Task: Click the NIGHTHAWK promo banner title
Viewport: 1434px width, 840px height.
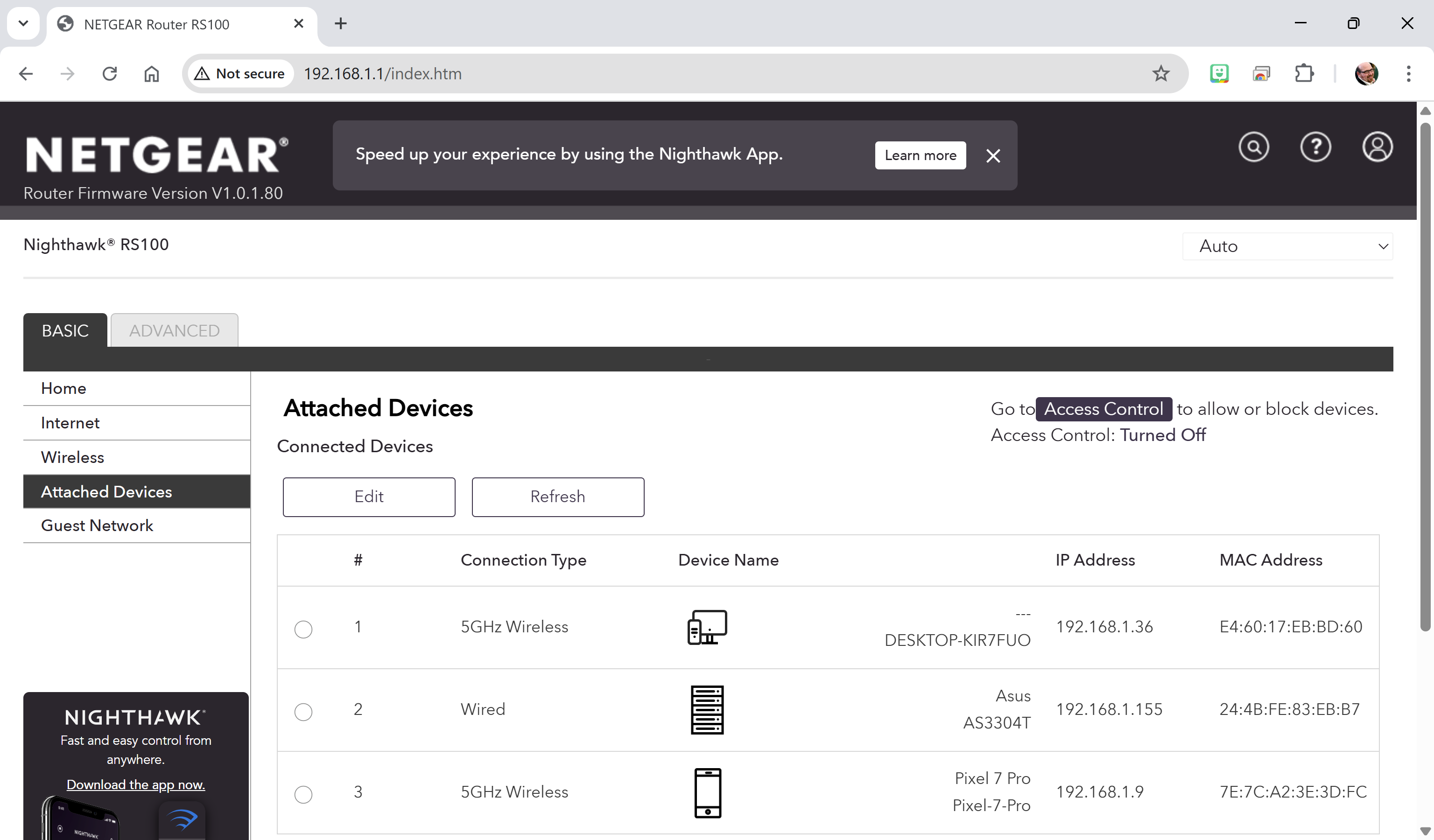Action: (135, 717)
